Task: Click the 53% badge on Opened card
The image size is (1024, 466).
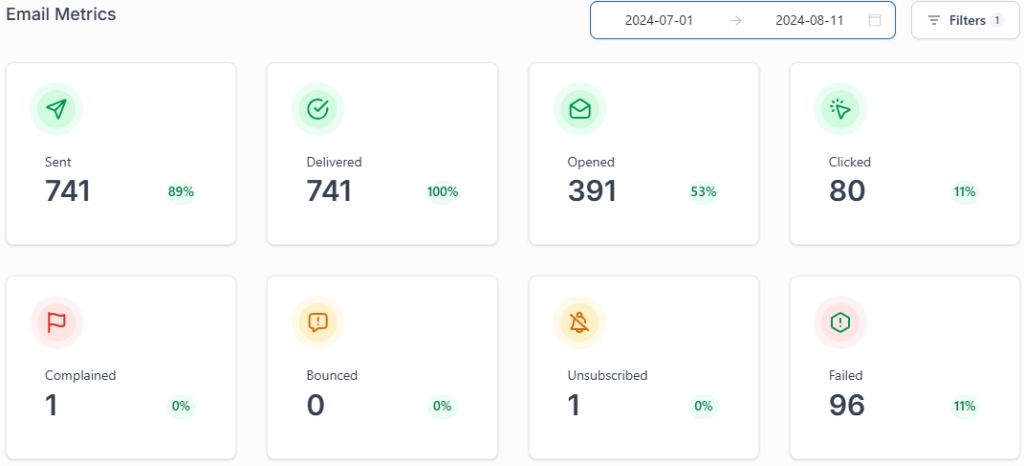Action: [704, 192]
